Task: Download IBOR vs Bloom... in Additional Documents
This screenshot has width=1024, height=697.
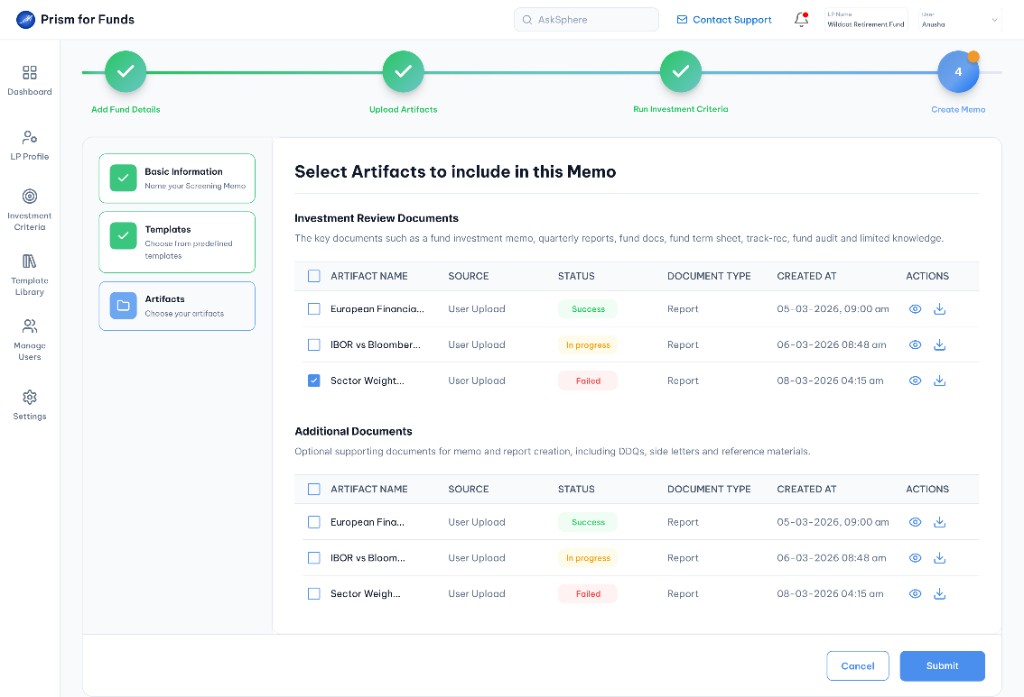Action: pyautogui.click(x=940, y=558)
